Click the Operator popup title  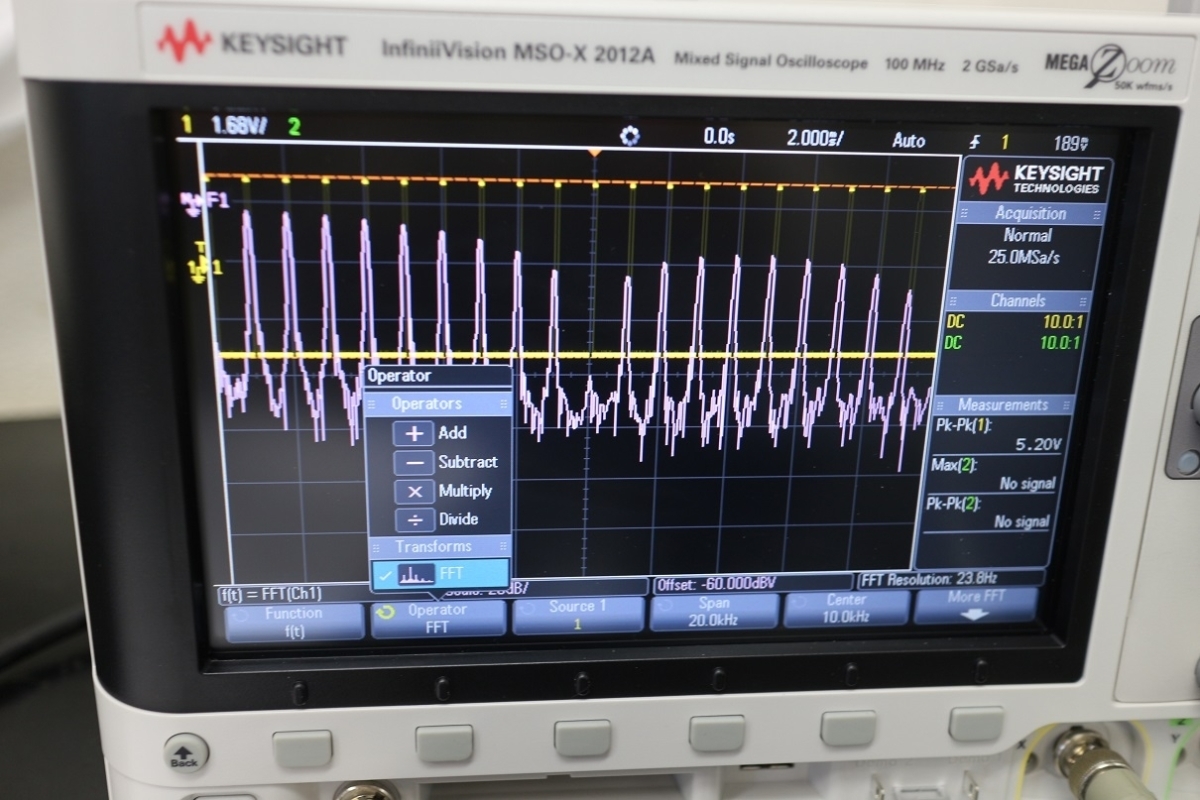399,376
